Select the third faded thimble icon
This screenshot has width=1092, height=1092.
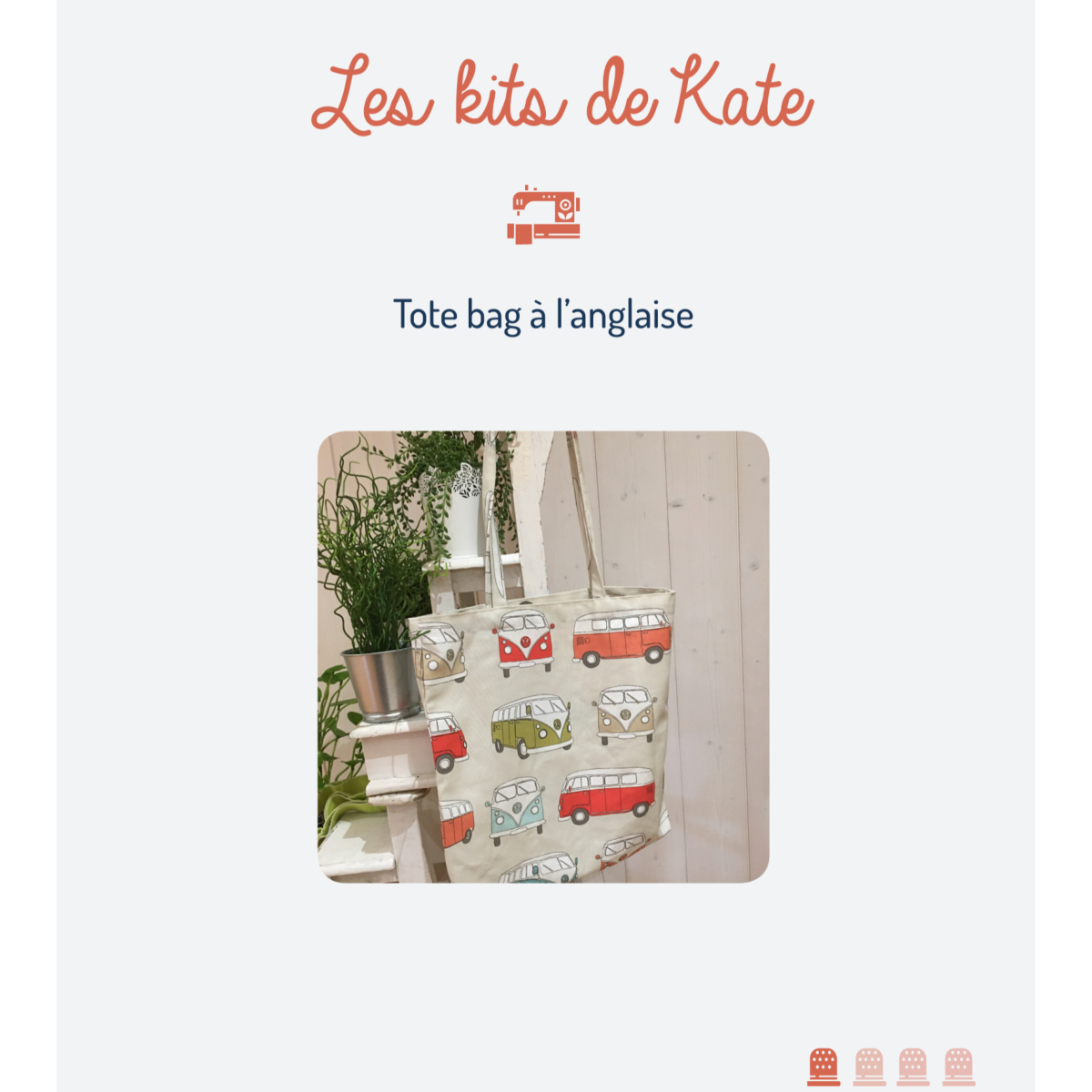[x=914, y=1067]
